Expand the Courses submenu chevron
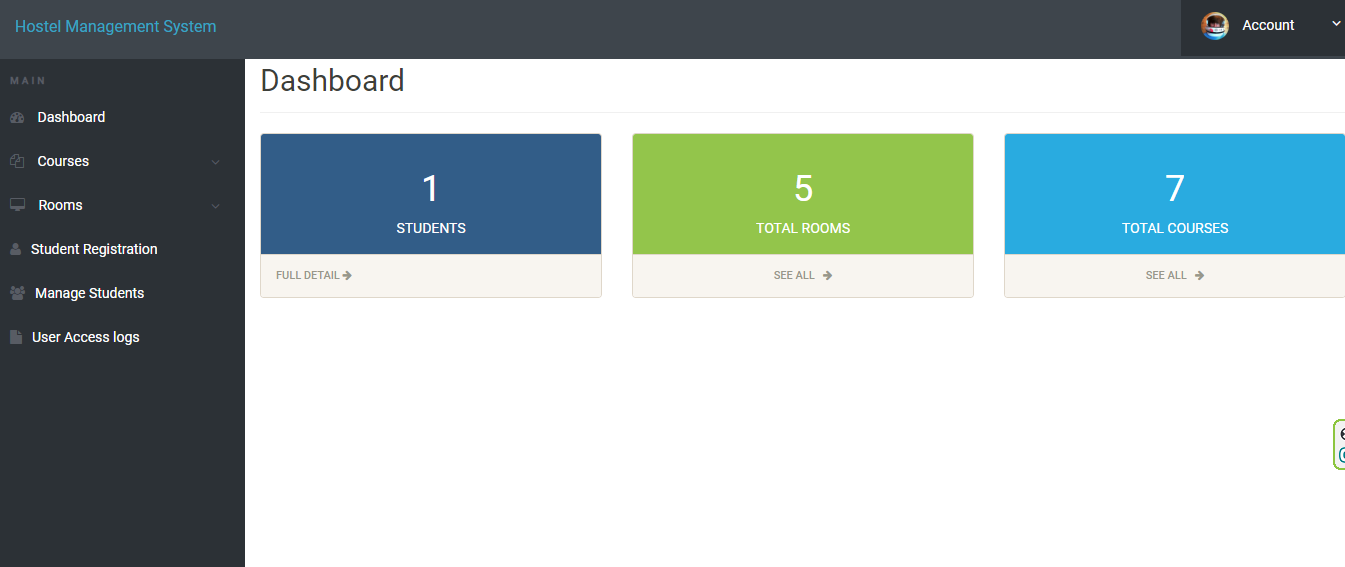This screenshot has width=1345, height=567. click(x=215, y=162)
